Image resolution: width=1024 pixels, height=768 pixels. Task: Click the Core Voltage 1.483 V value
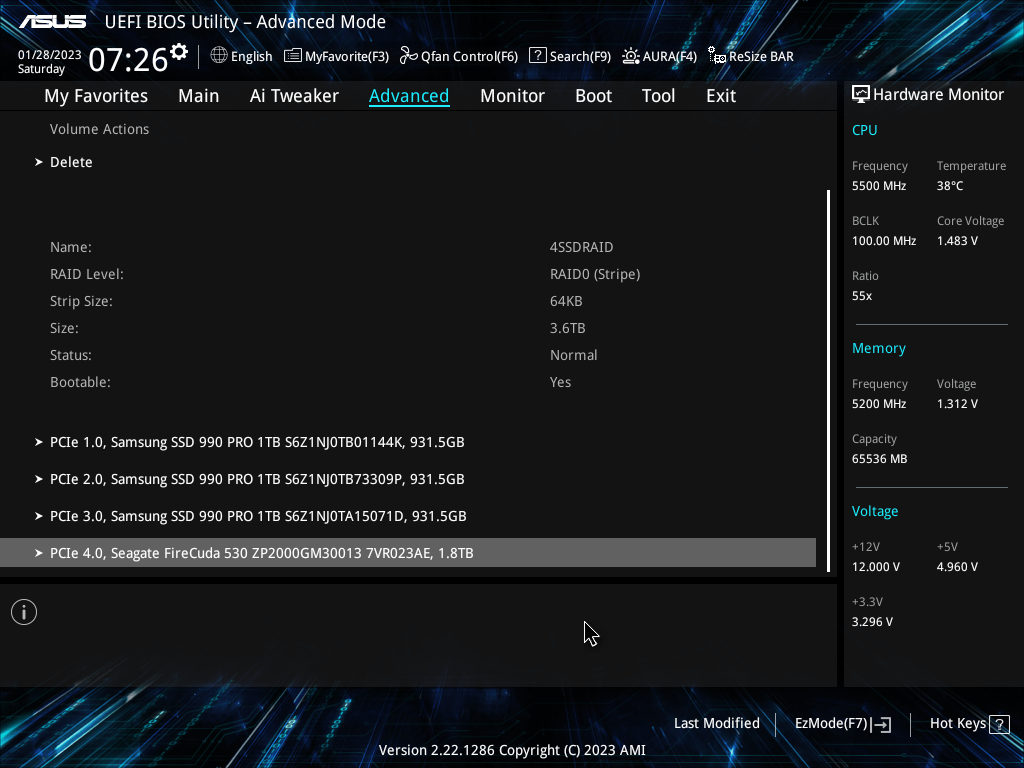(x=957, y=241)
